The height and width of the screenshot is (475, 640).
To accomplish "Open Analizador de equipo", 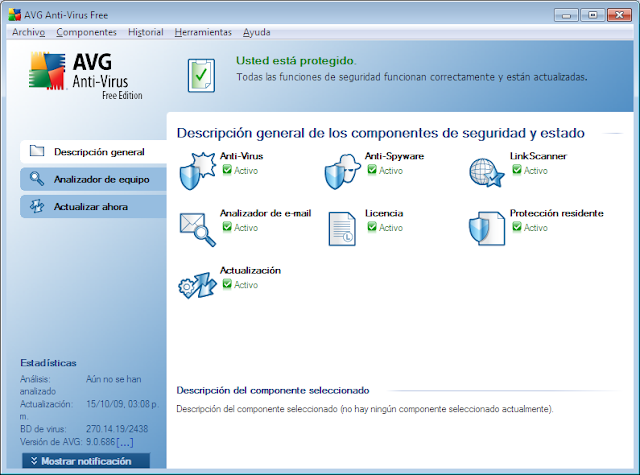I will click(93, 179).
